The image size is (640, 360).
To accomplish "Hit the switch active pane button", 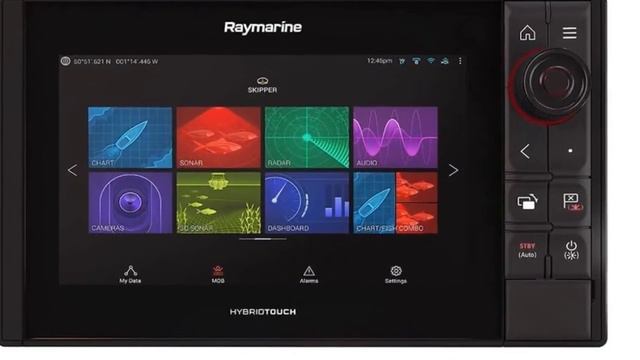I will point(527,202).
